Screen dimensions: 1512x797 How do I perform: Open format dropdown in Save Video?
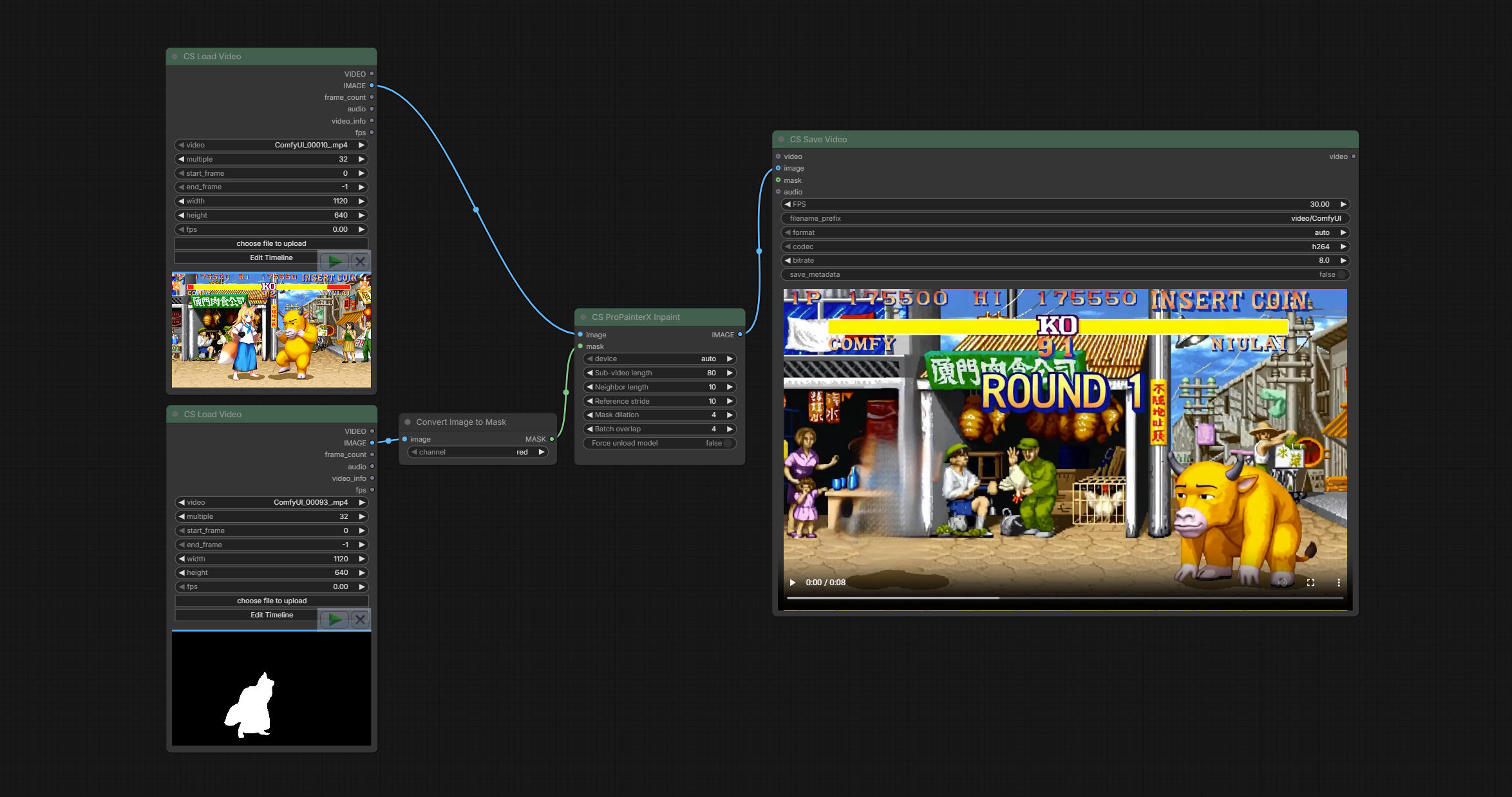tap(1065, 232)
